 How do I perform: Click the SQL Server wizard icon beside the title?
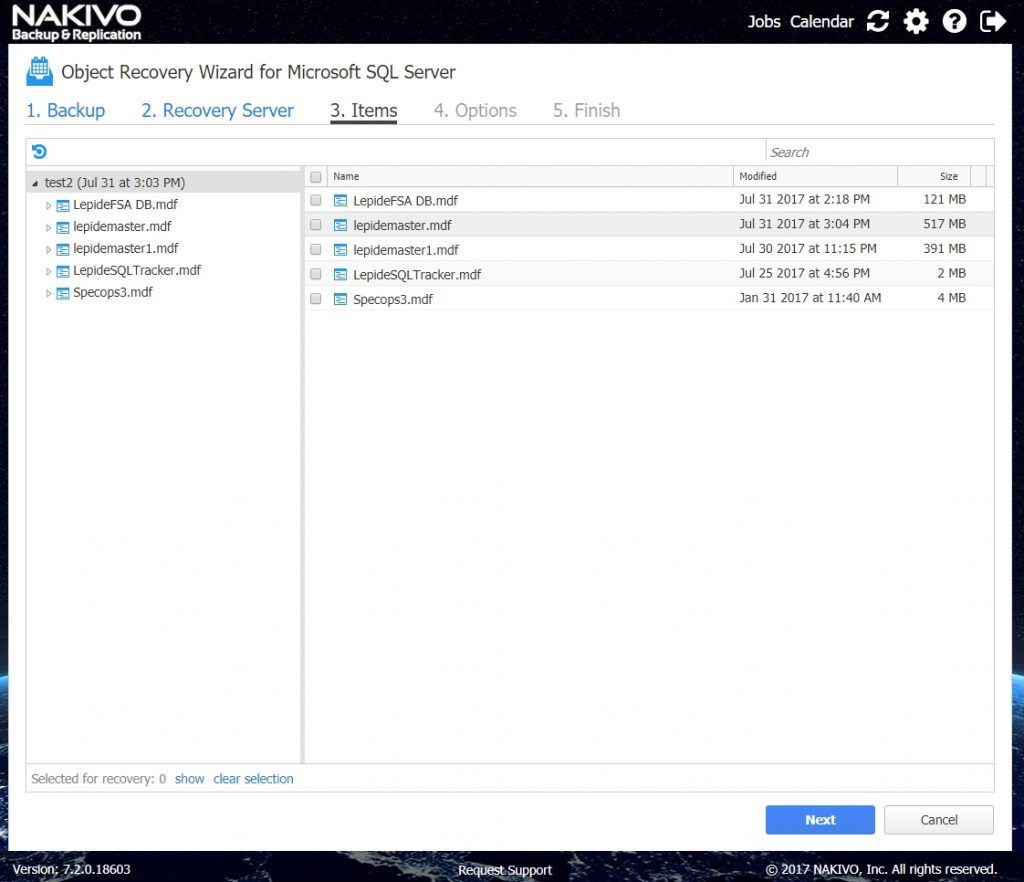(x=37, y=71)
